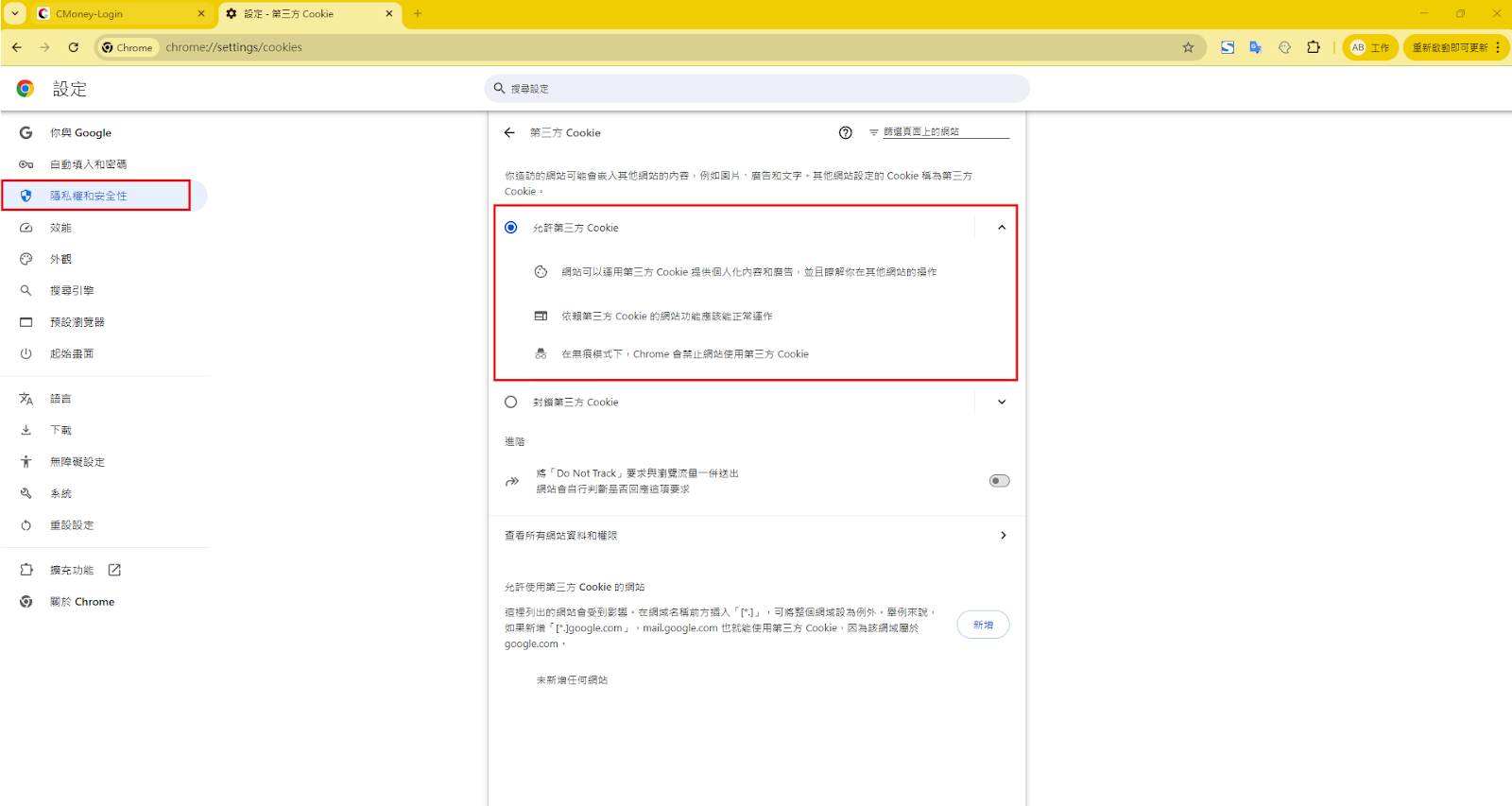The image size is (1512, 806).
Task: Select 隱私權和安全性 in the sidebar
Action: point(104,196)
